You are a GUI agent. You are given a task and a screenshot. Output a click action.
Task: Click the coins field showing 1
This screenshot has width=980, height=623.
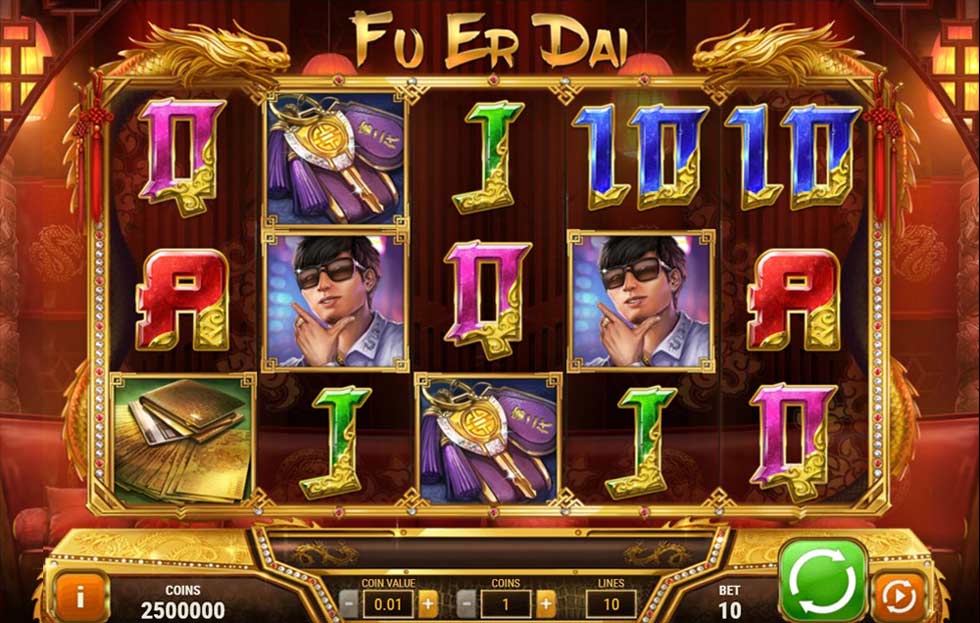(506, 604)
